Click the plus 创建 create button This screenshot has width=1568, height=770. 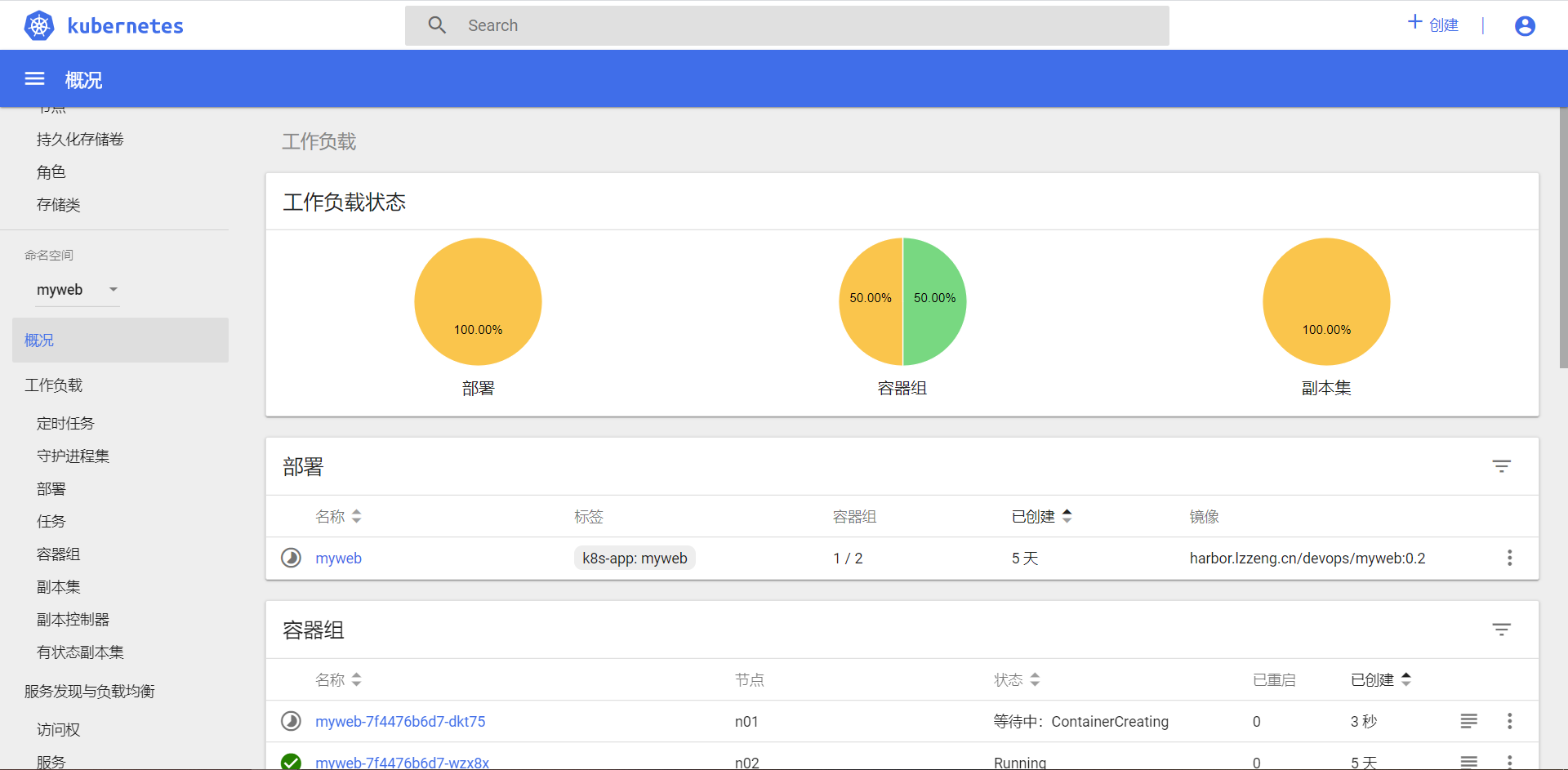pyautogui.click(x=1433, y=24)
